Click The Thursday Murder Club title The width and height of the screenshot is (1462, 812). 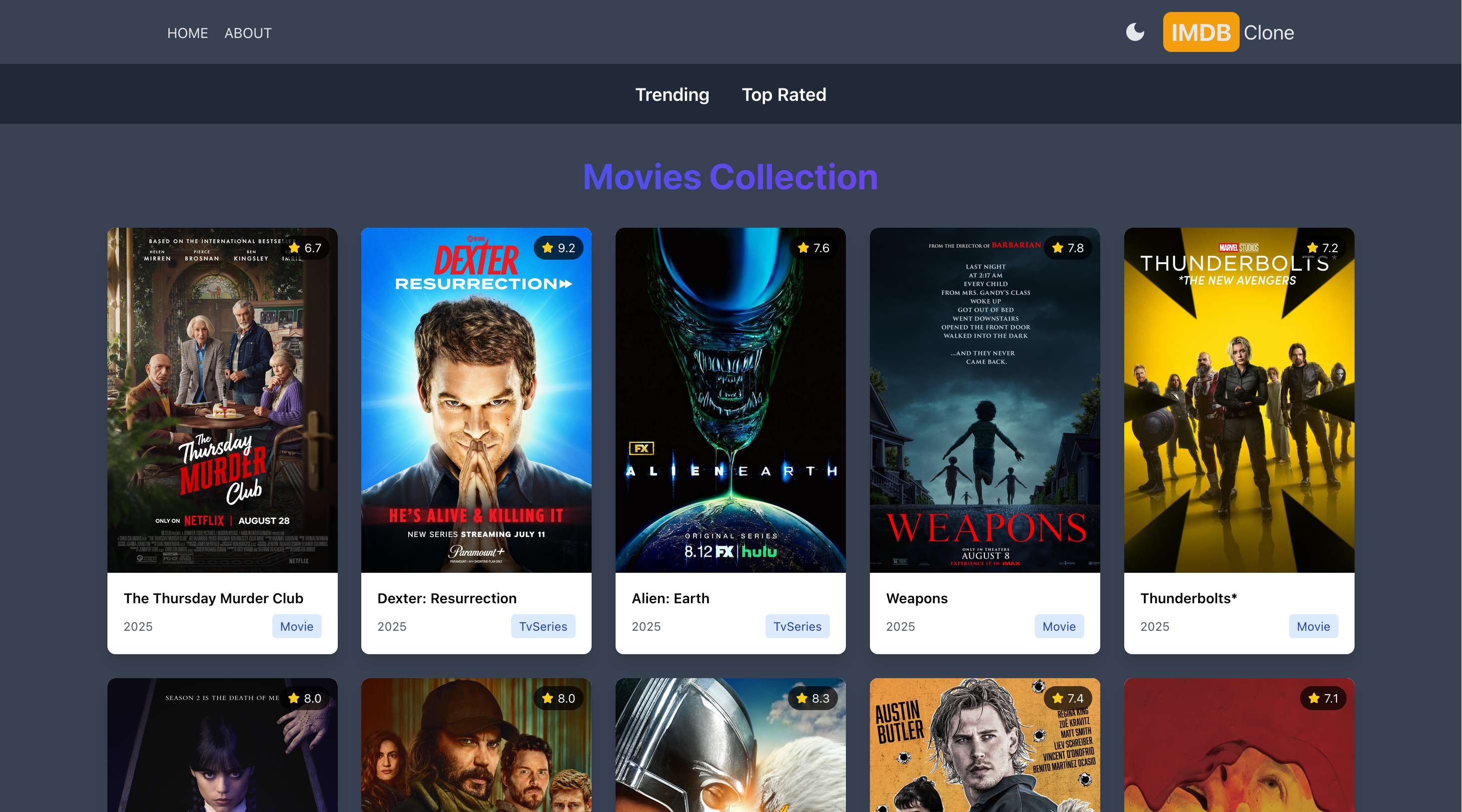(x=213, y=598)
